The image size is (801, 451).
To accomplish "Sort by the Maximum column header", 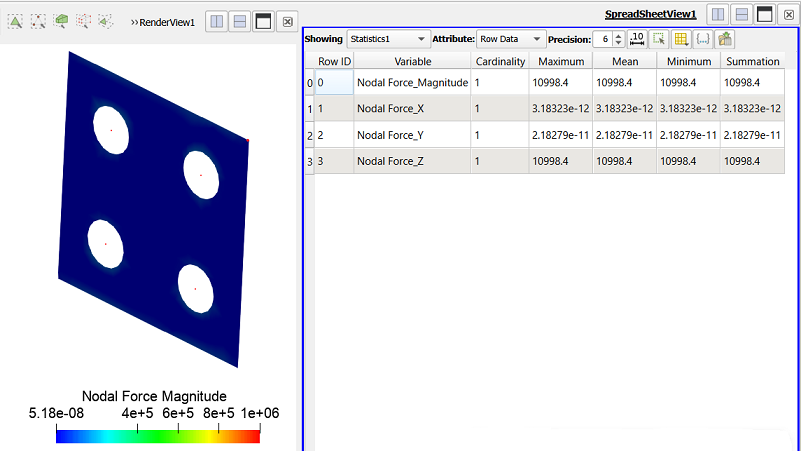I will [561, 61].
